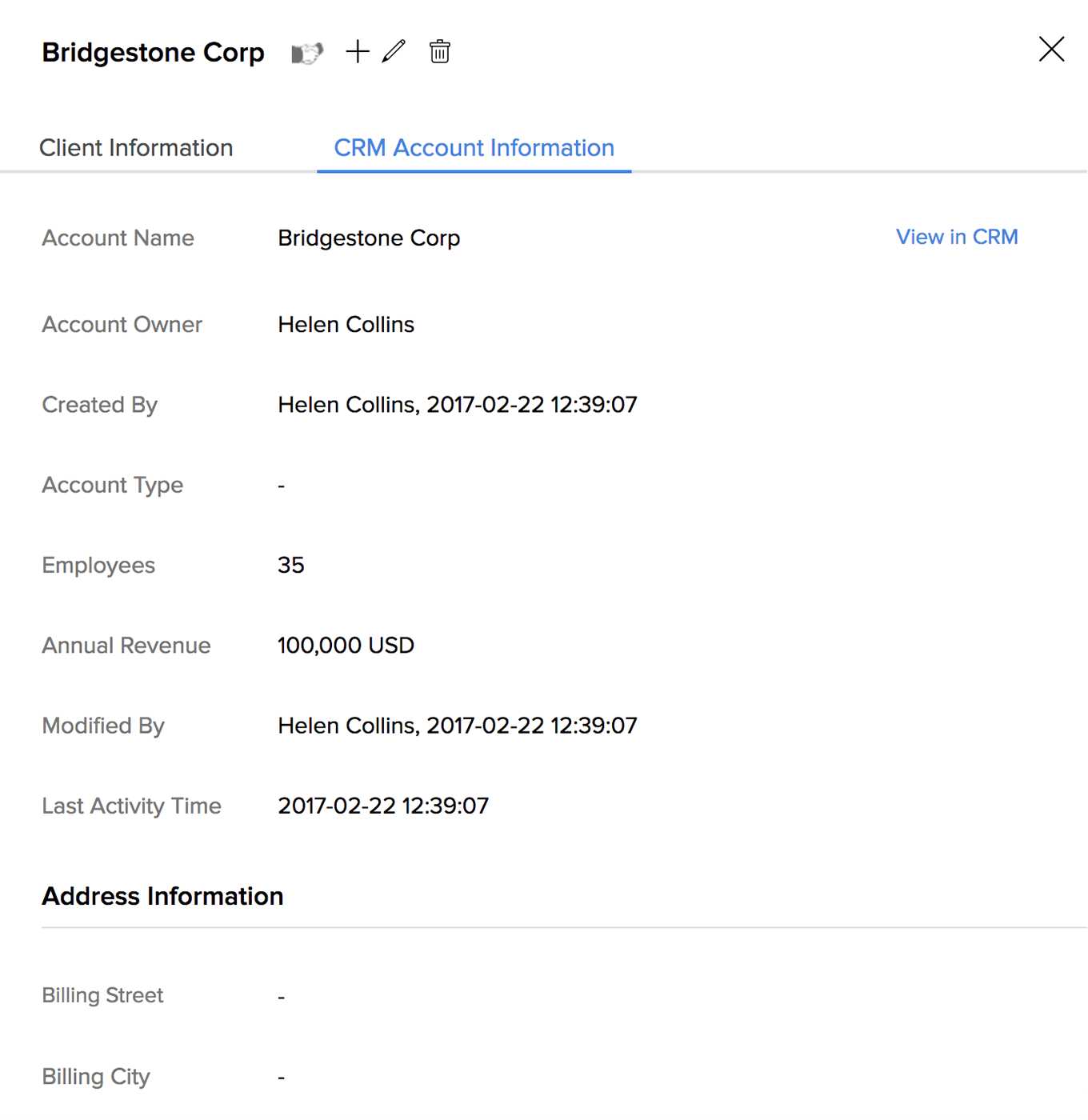Click the Annual Revenue field label
The width and height of the screenshot is (1088, 1120).
point(126,646)
